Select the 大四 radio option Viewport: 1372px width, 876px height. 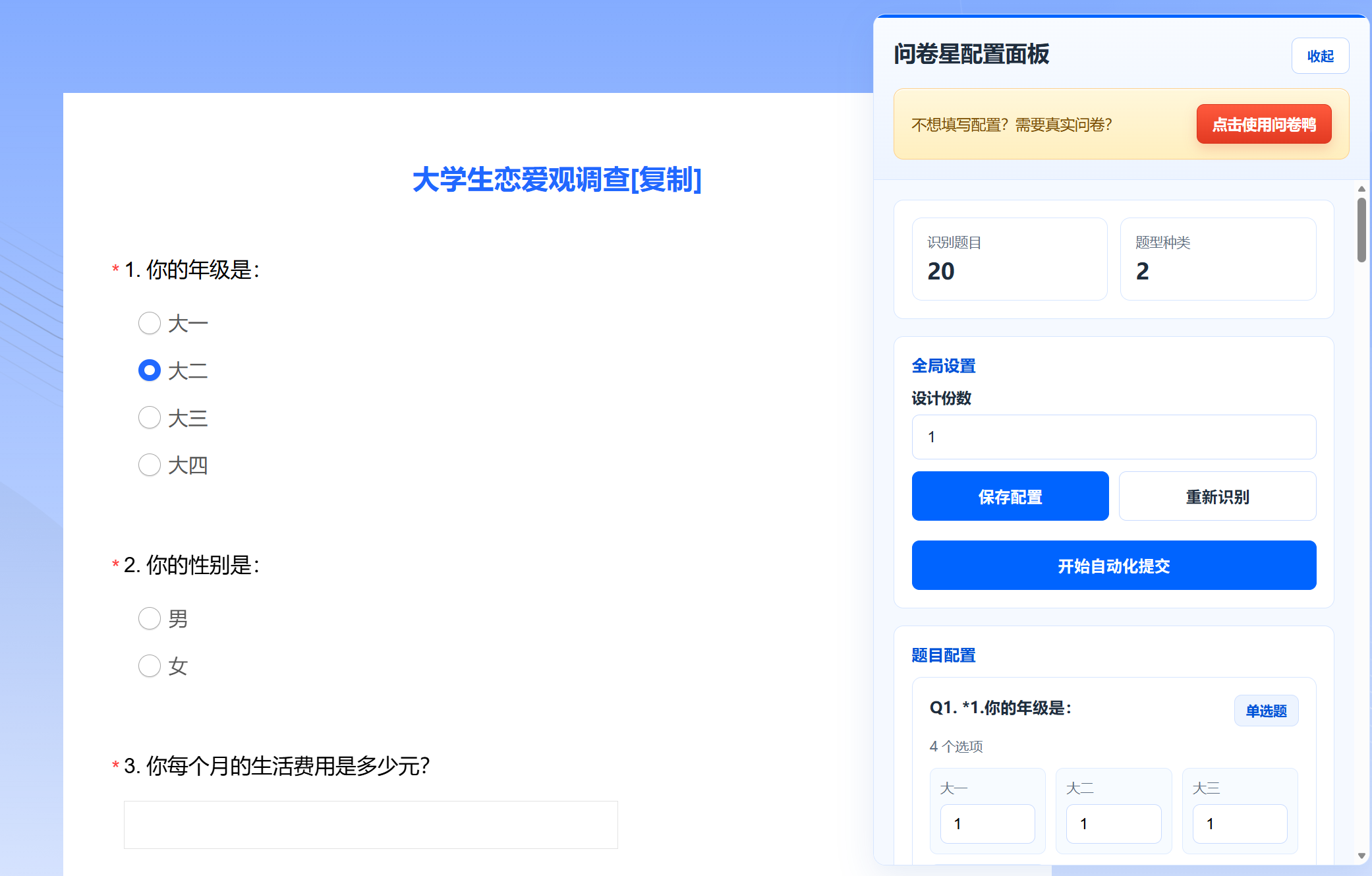pyautogui.click(x=150, y=465)
